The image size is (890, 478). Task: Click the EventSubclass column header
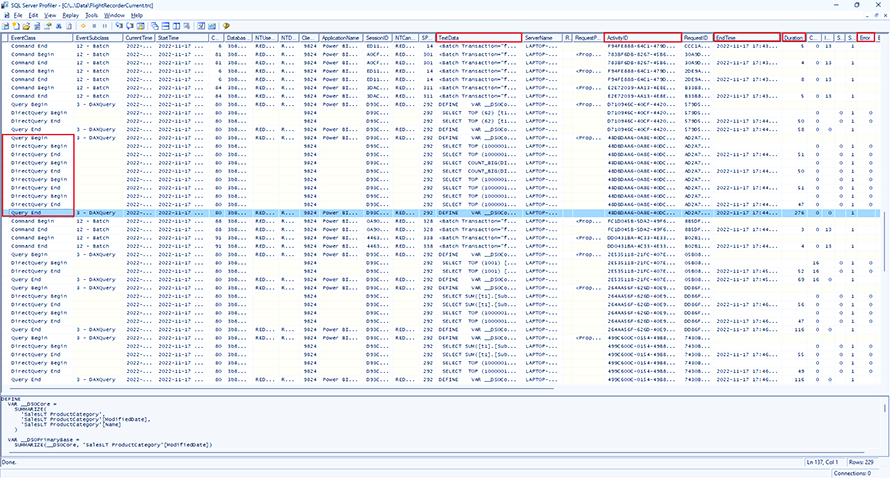(99, 37)
